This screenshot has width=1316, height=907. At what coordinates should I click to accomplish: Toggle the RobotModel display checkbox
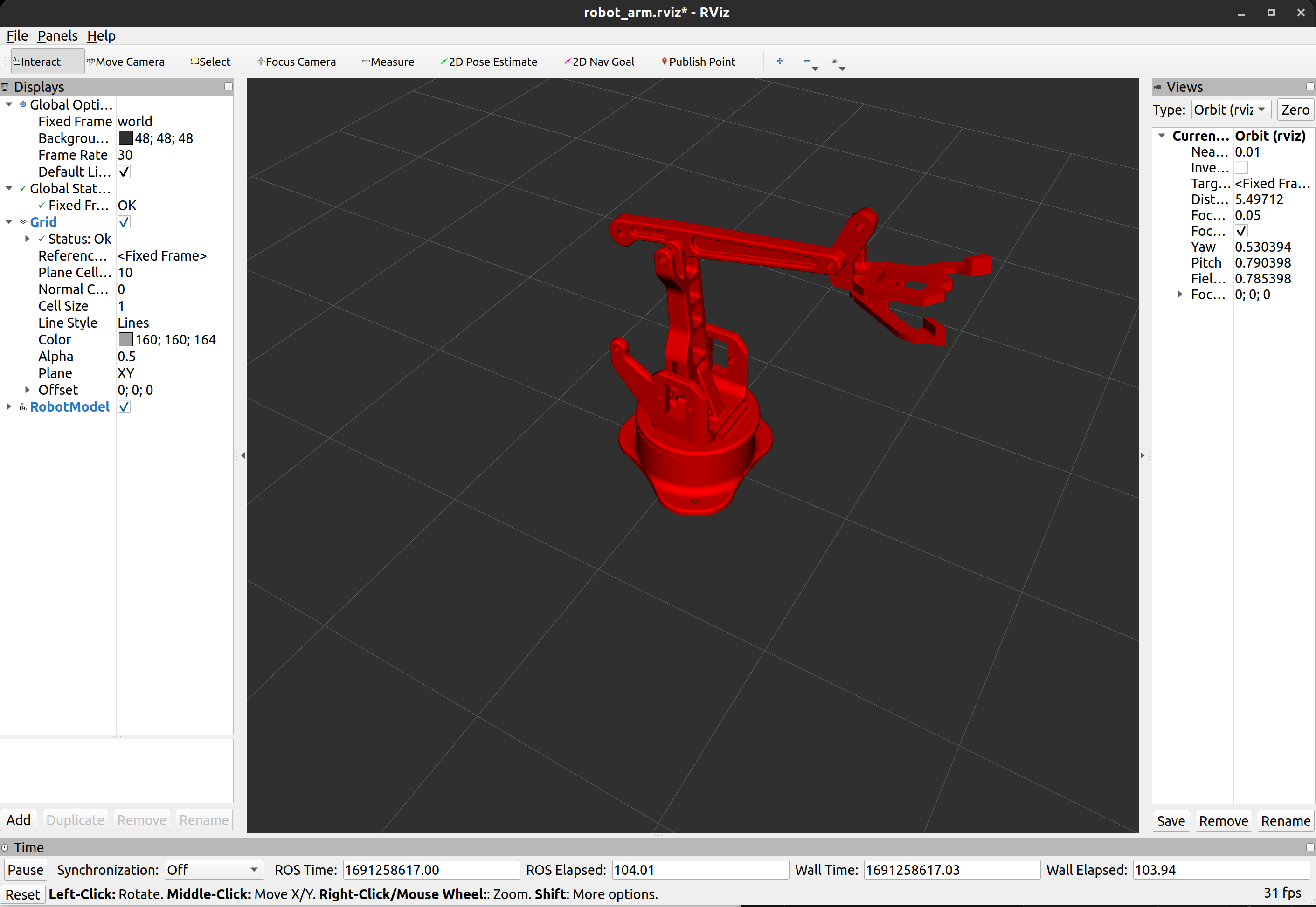click(124, 407)
